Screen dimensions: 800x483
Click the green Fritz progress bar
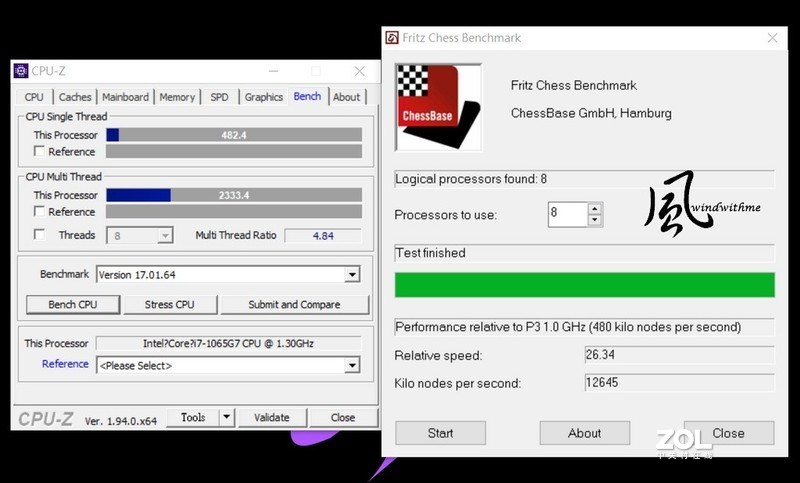(x=585, y=285)
